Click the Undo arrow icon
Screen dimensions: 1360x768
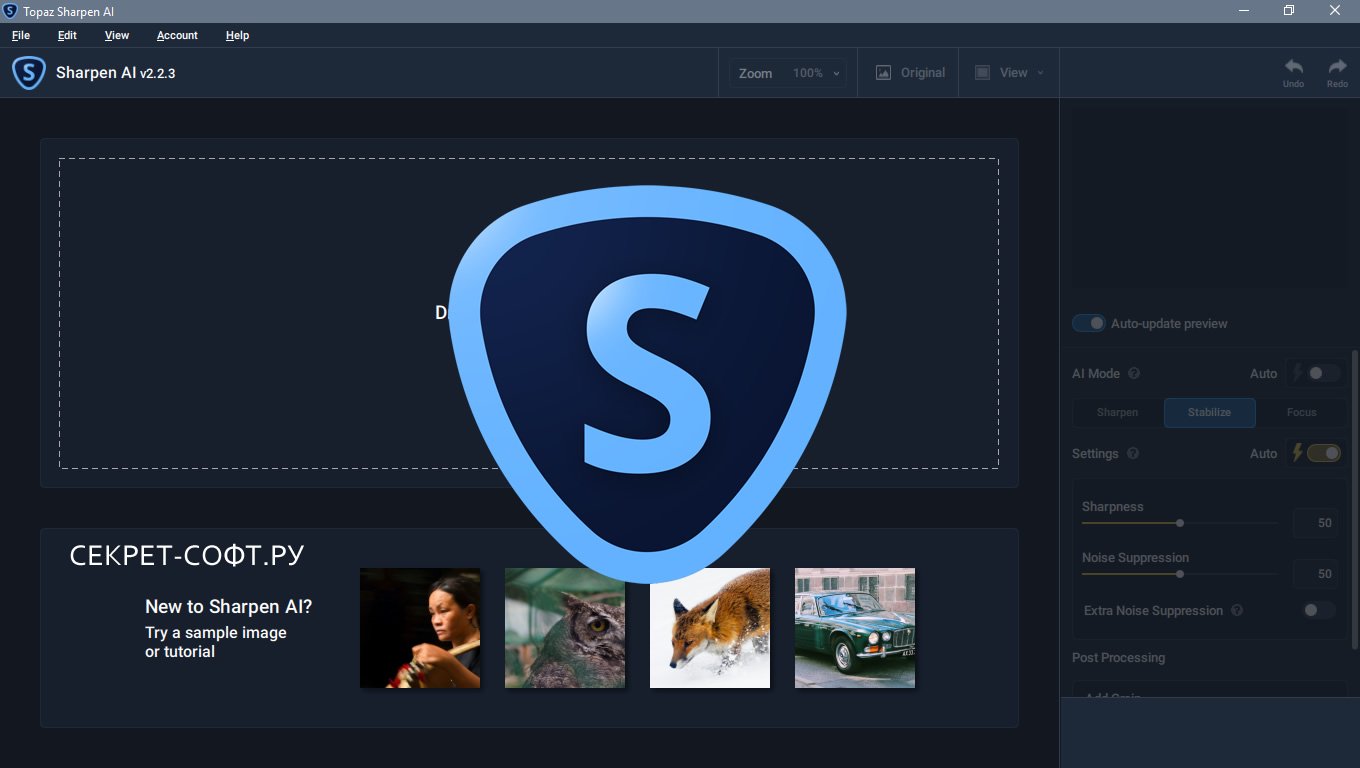pyautogui.click(x=1293, y=67)
